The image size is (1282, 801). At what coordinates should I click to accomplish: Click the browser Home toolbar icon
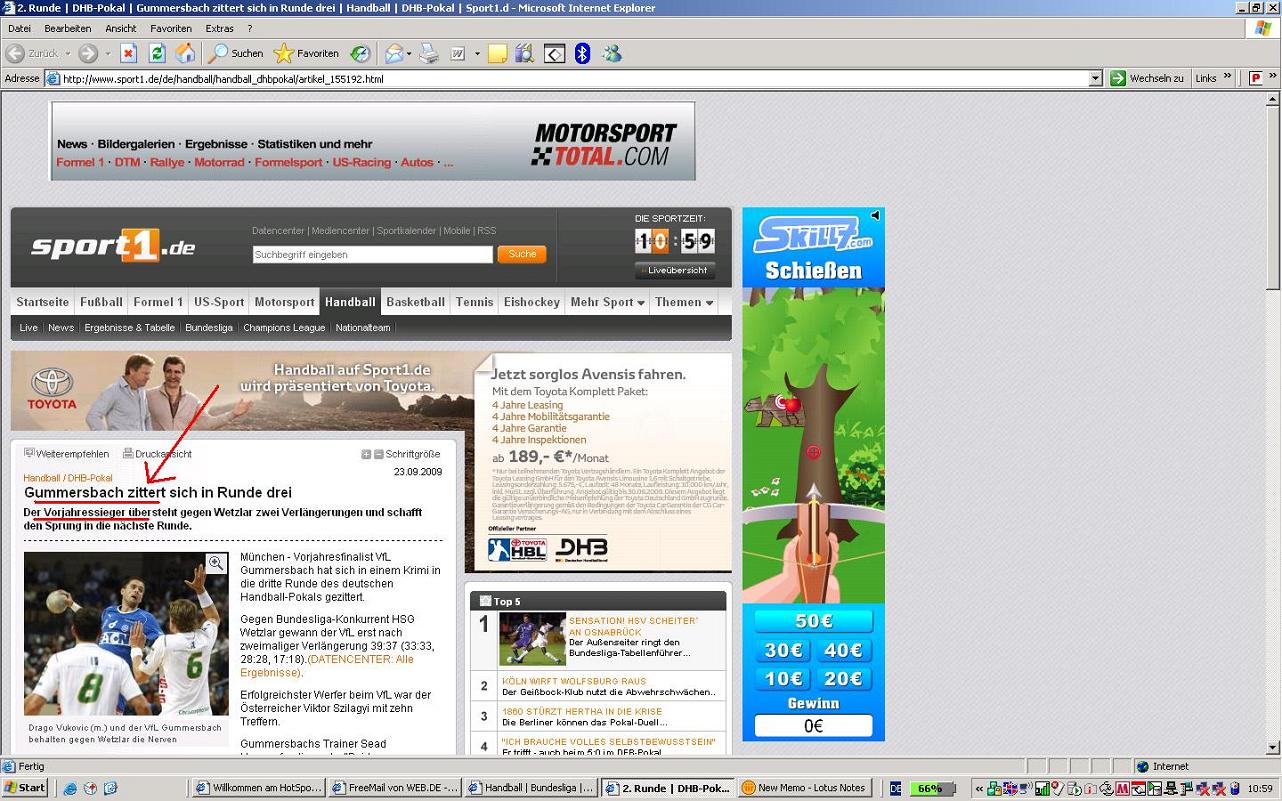coord(185,53)
